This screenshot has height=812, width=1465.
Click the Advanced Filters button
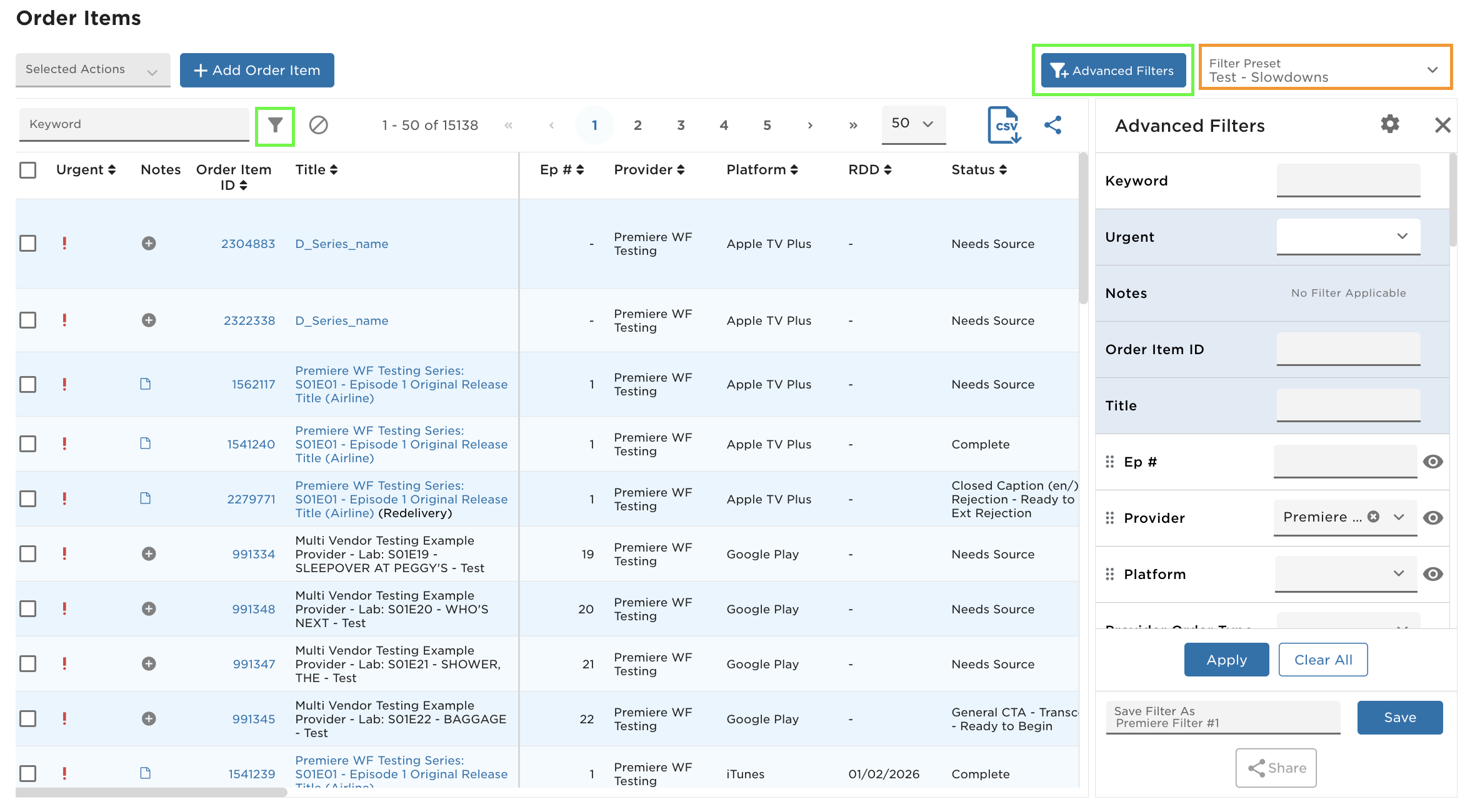pos(1113,71)
